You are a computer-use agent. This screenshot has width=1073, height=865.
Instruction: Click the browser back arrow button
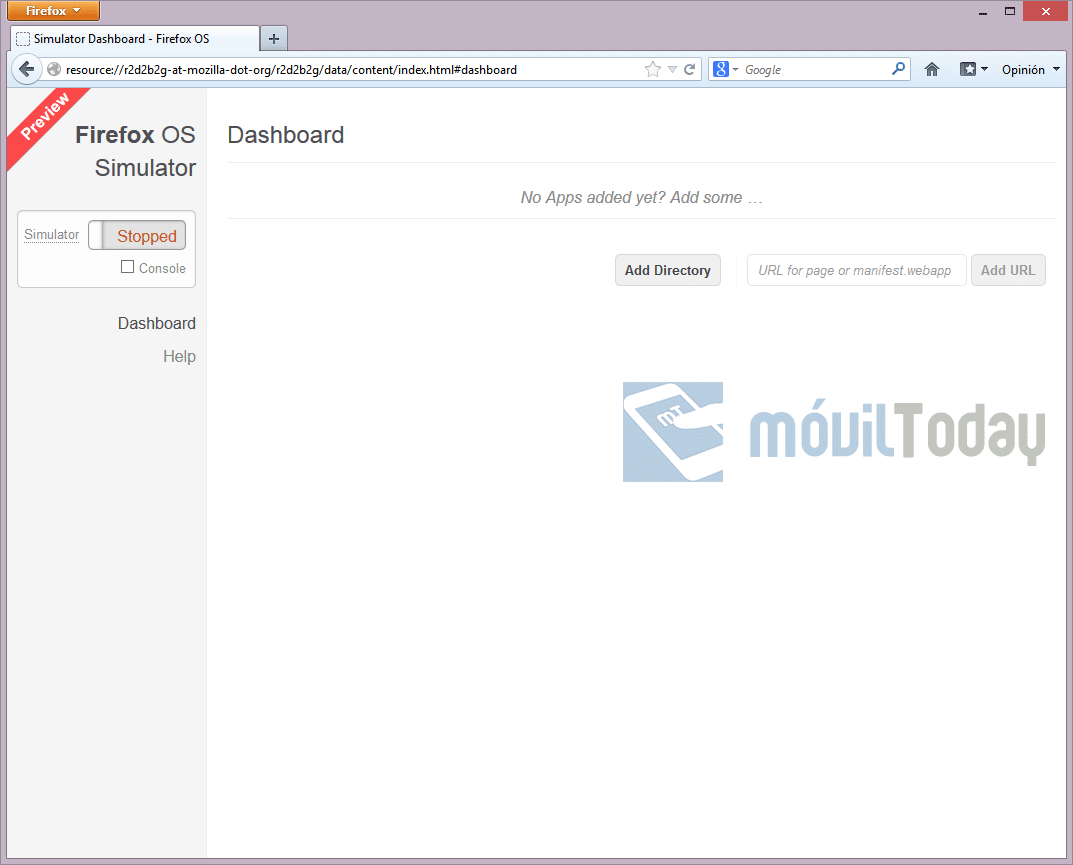point(26,70)
